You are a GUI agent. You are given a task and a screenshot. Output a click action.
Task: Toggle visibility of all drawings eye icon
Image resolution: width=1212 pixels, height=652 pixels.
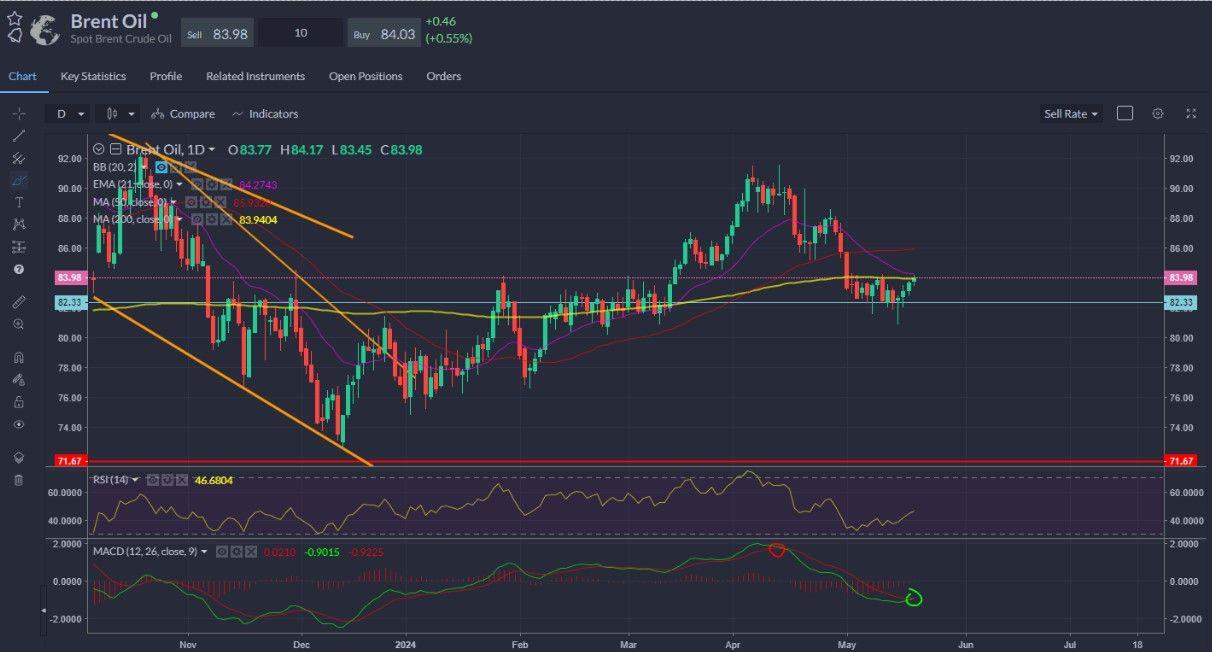click(x=18, y=424)
